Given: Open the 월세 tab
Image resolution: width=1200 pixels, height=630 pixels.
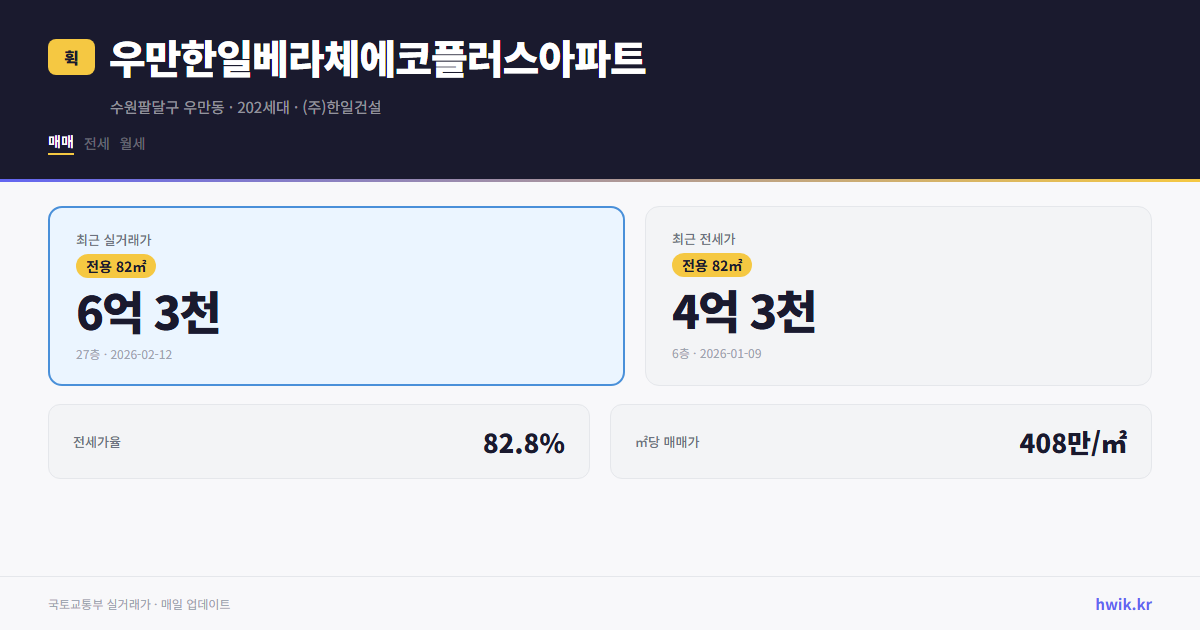Looking at the screenshot, I should point(131,143).
